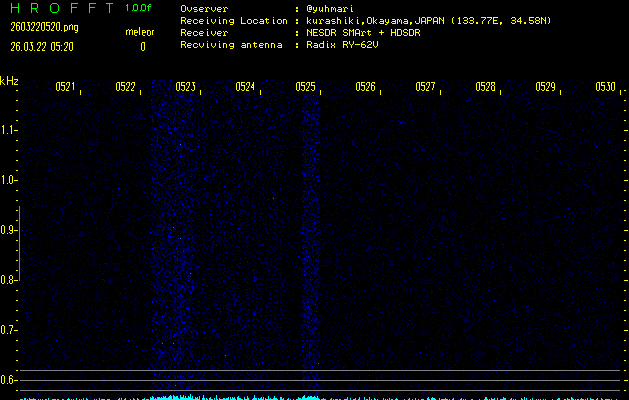Screen dimensions: 629x400
Task: Click the 1.1 kHz axis label
Action: coord(8,130)
